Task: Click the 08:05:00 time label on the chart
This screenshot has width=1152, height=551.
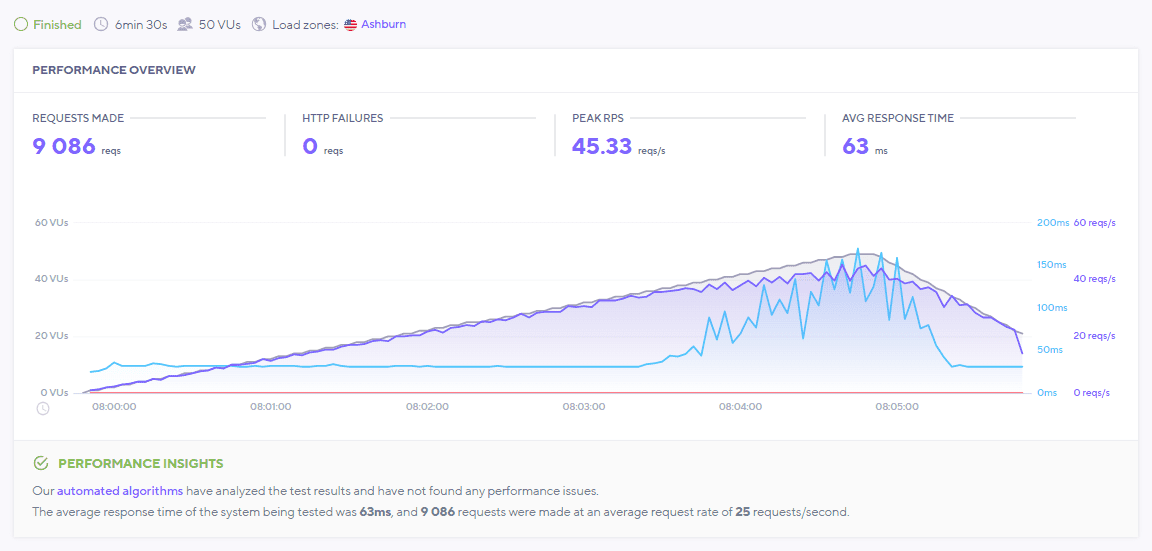Action: pyautogui.click(x=896, y=407)
